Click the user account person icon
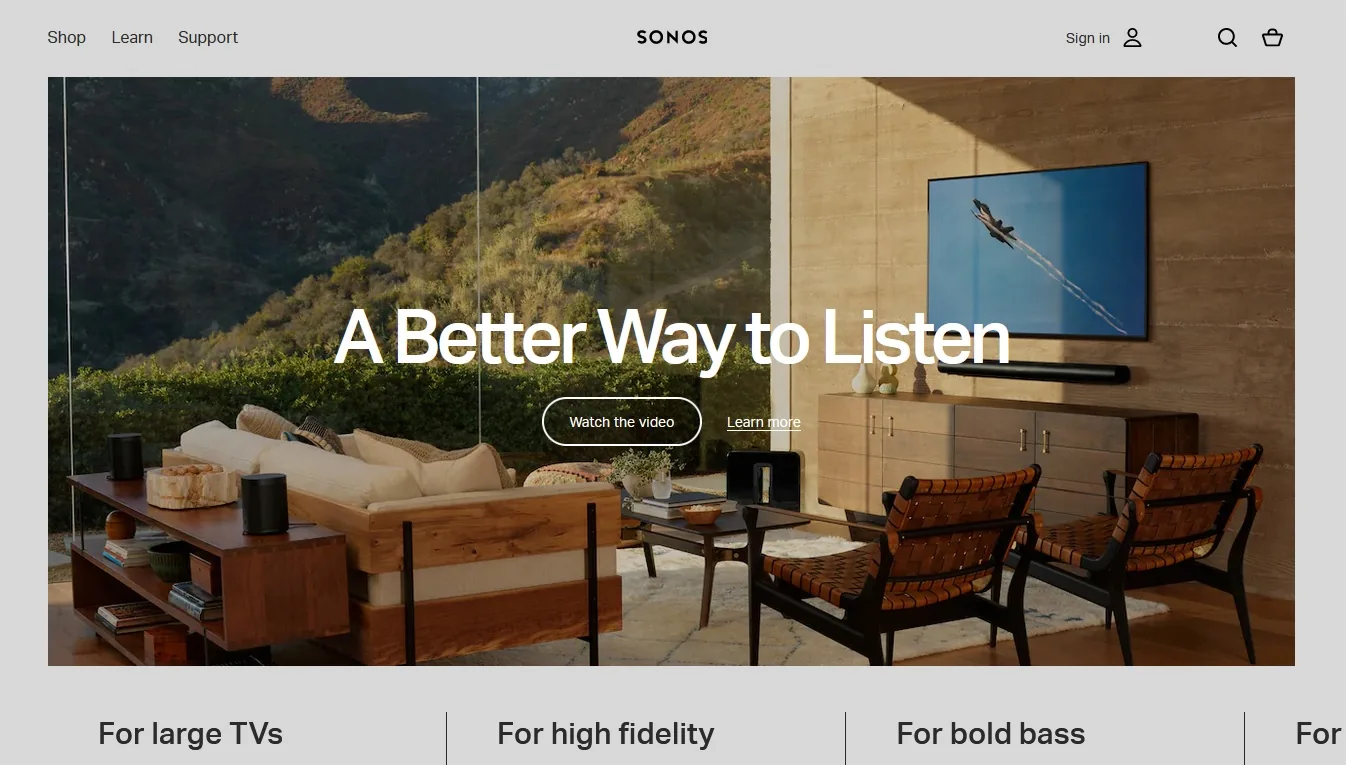 [x=1132, y=38]
